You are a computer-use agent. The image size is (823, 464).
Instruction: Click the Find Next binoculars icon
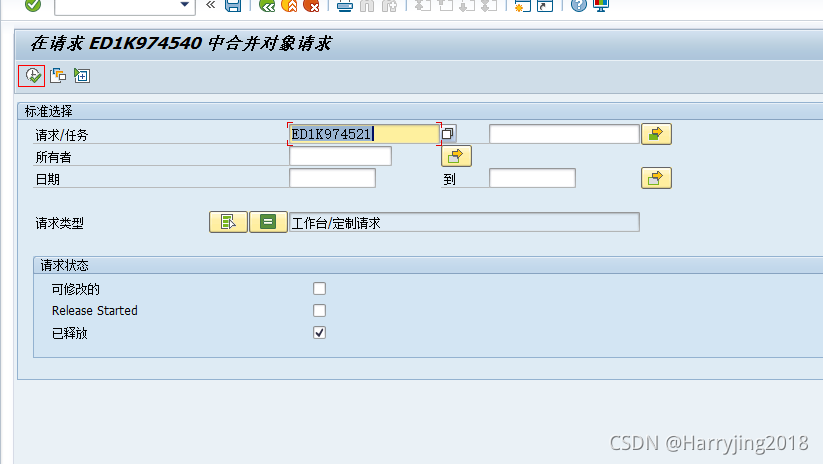[389, 5]
